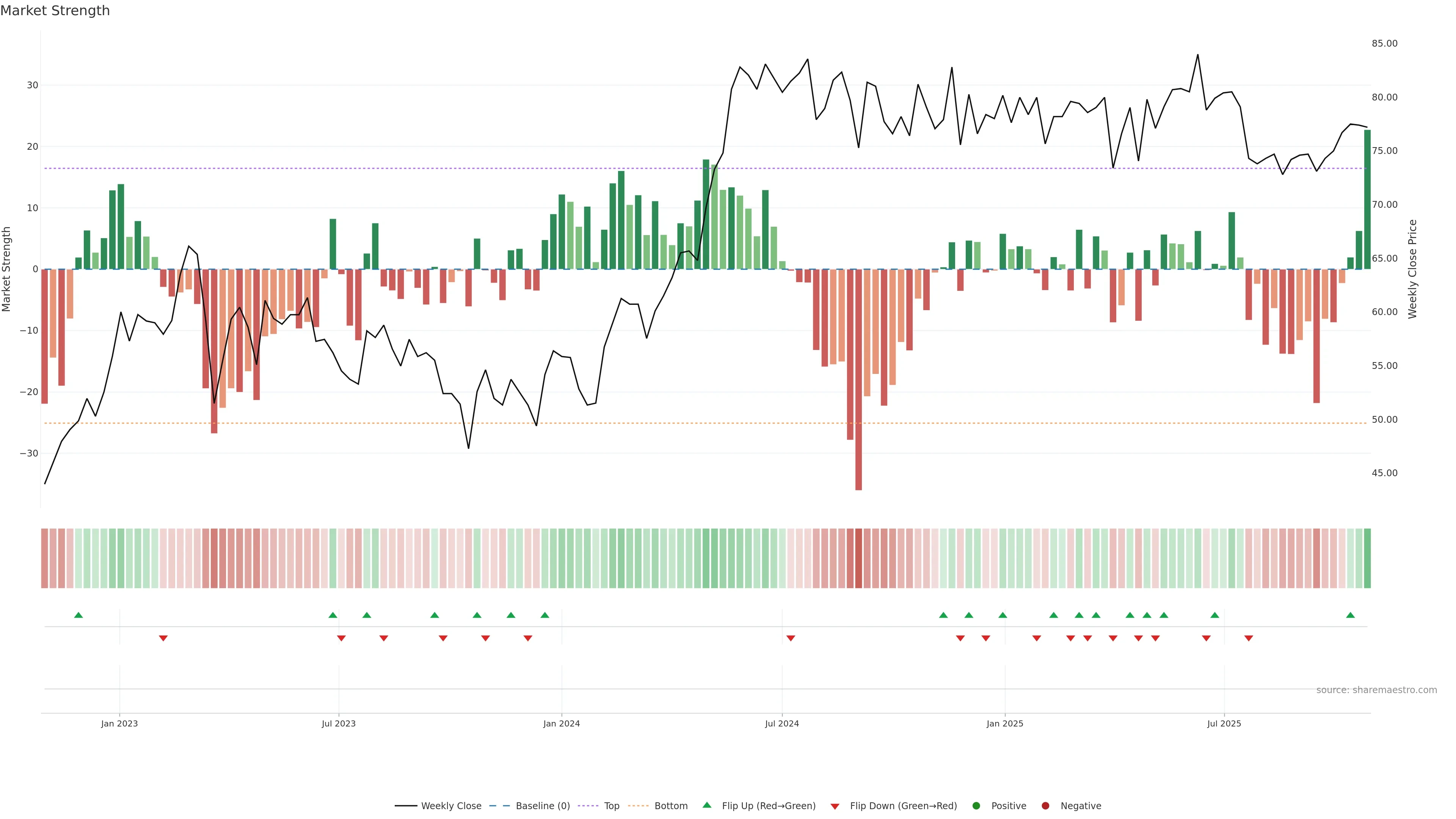Click the red flip-down marker below Jul 2024
The width and height of the screenshot is (1456, 819).
click(x=791, y=638)
